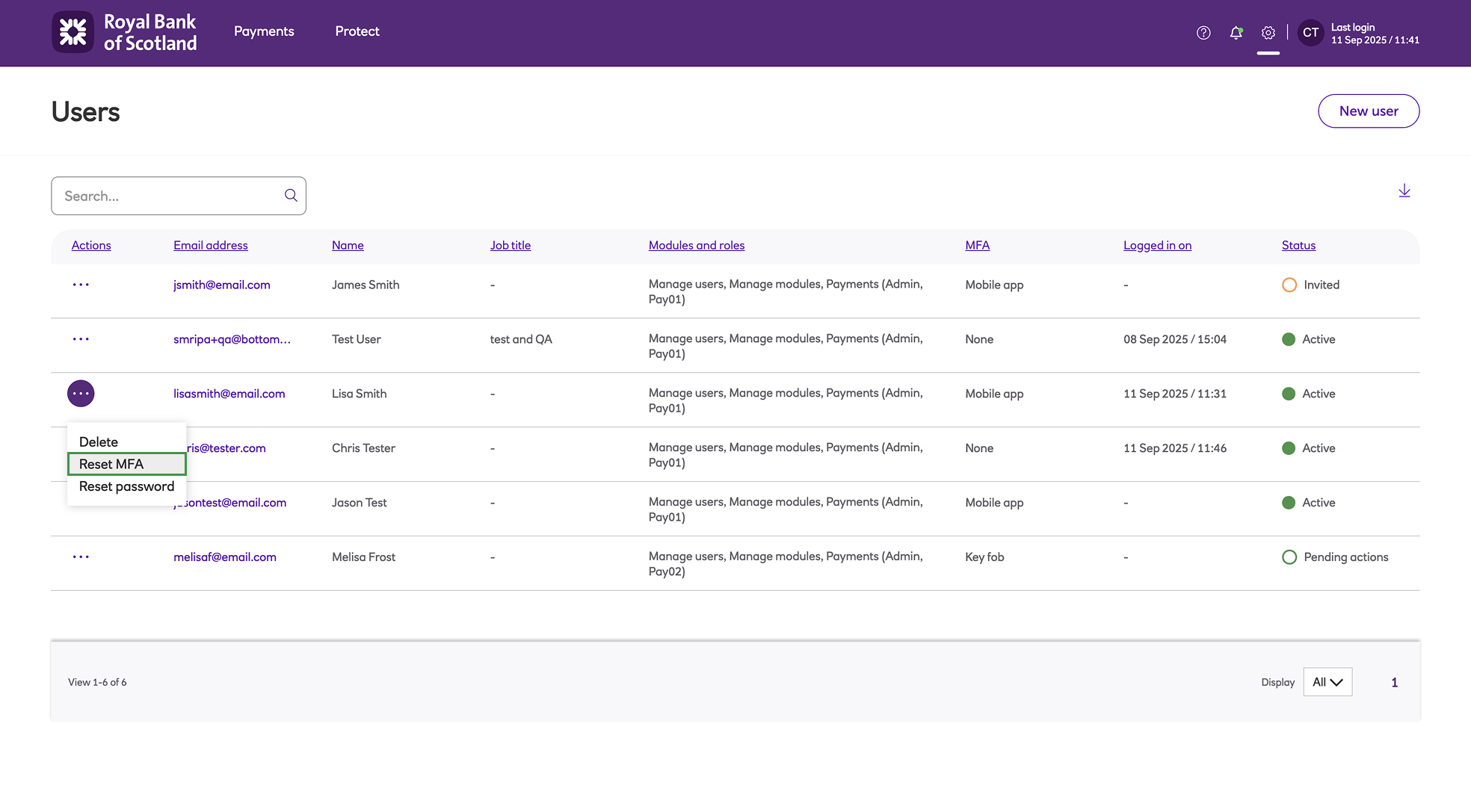Expand the Display All dropdown

click(1327, 682)
